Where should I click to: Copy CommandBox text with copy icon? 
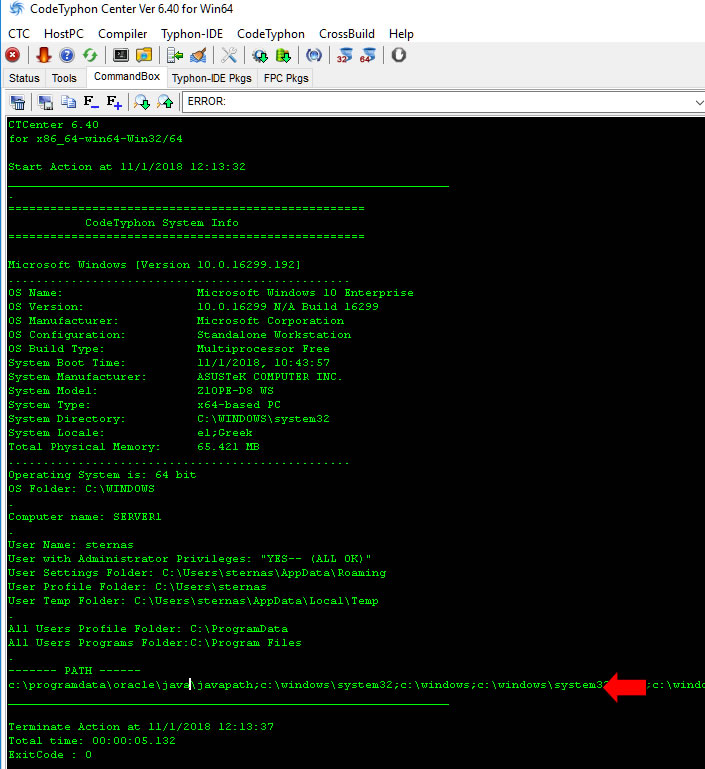[68, 102]
